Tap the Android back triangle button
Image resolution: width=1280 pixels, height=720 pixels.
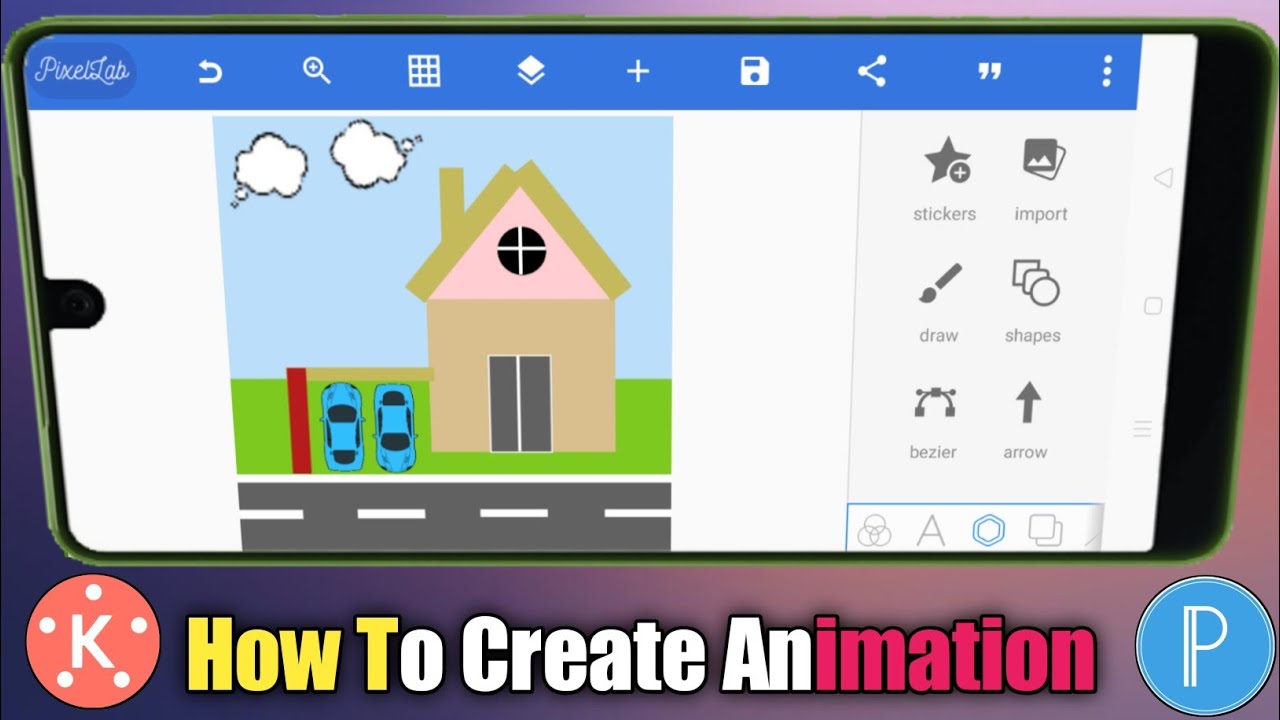pyautogui.click(x=1162, y=178)
